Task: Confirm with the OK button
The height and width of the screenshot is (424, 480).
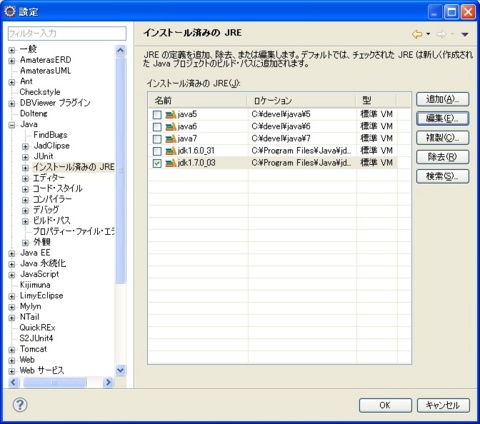Action: 385,405
